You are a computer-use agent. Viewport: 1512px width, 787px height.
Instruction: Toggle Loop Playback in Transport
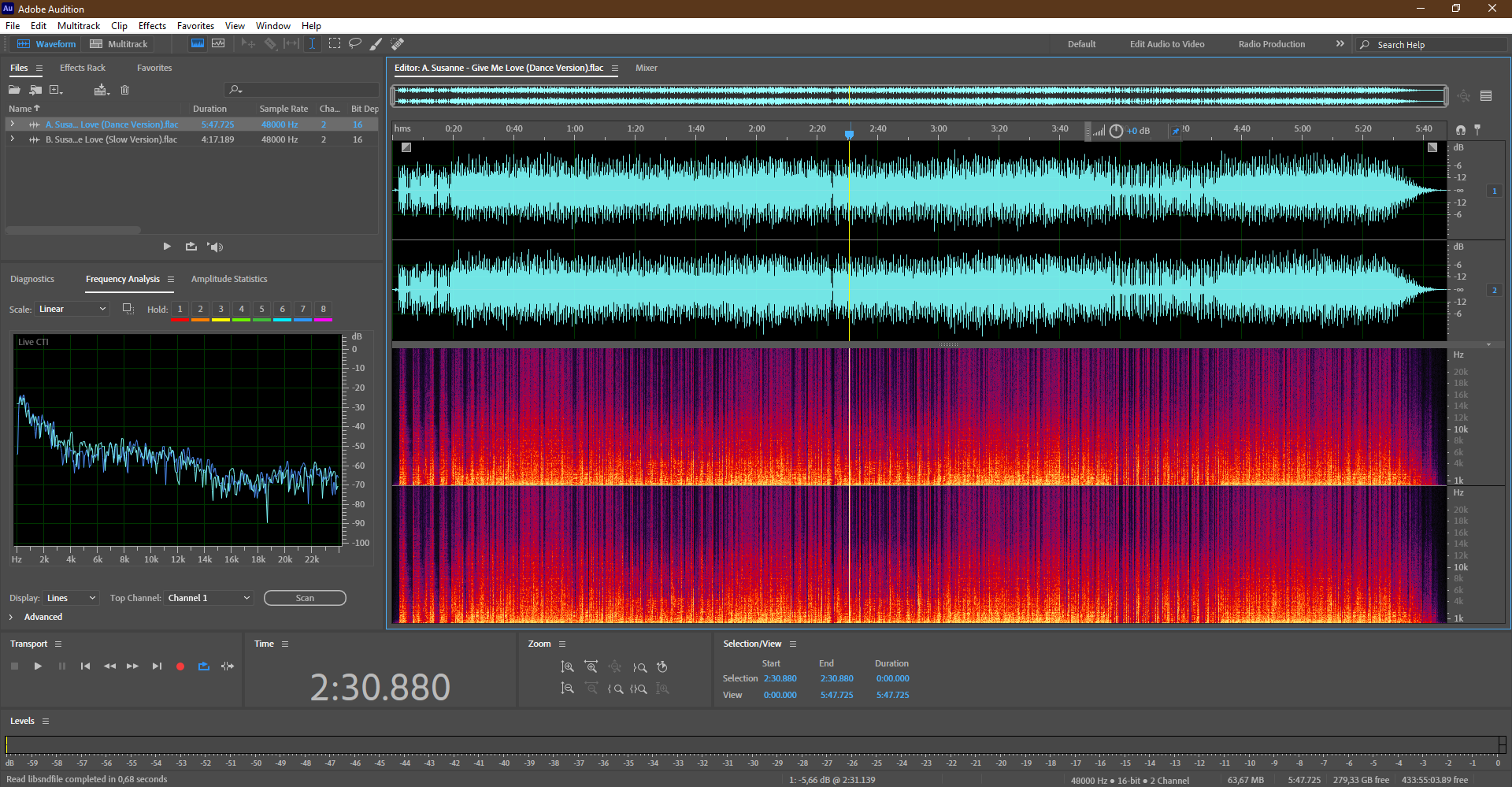pos(204,666)
